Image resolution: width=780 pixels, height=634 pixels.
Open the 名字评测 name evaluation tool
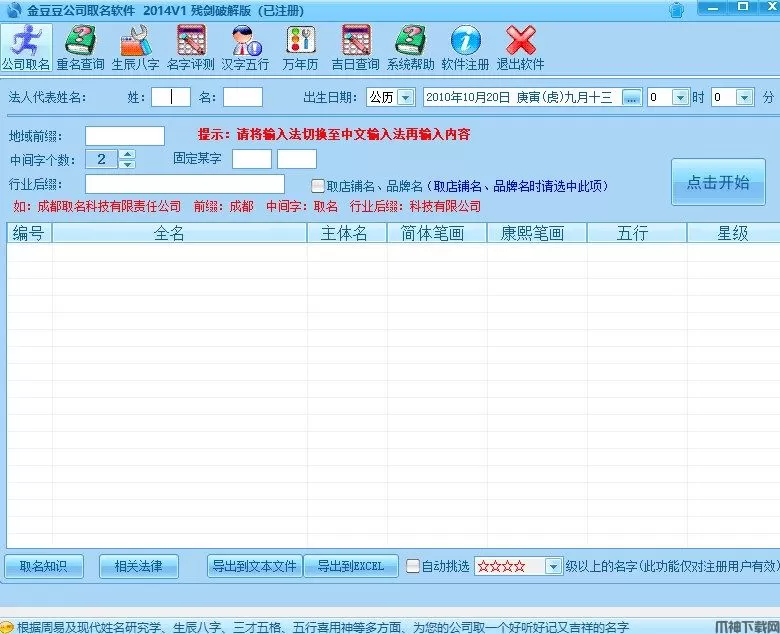pos(190,47)
